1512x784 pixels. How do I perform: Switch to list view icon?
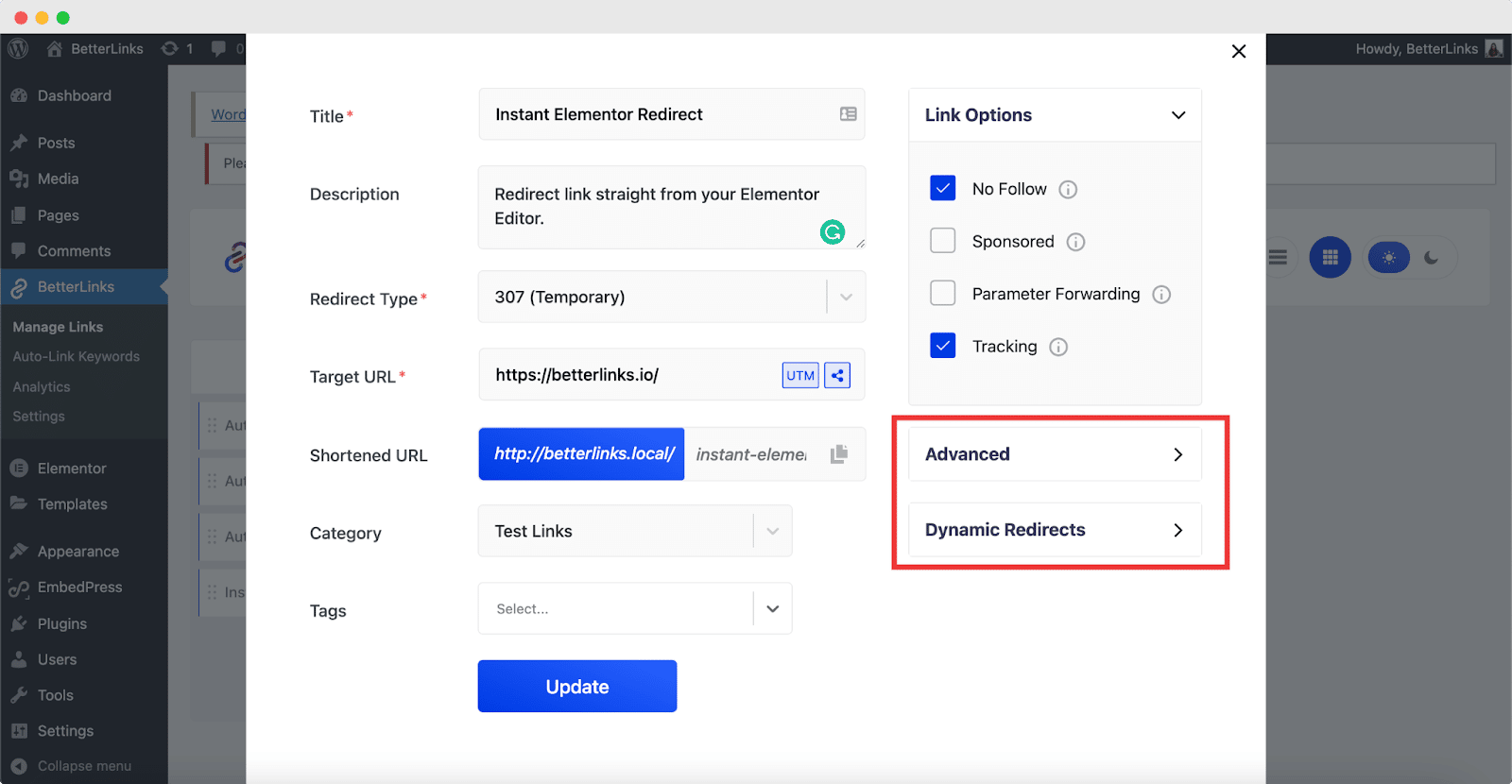[x=1278, y=257]
